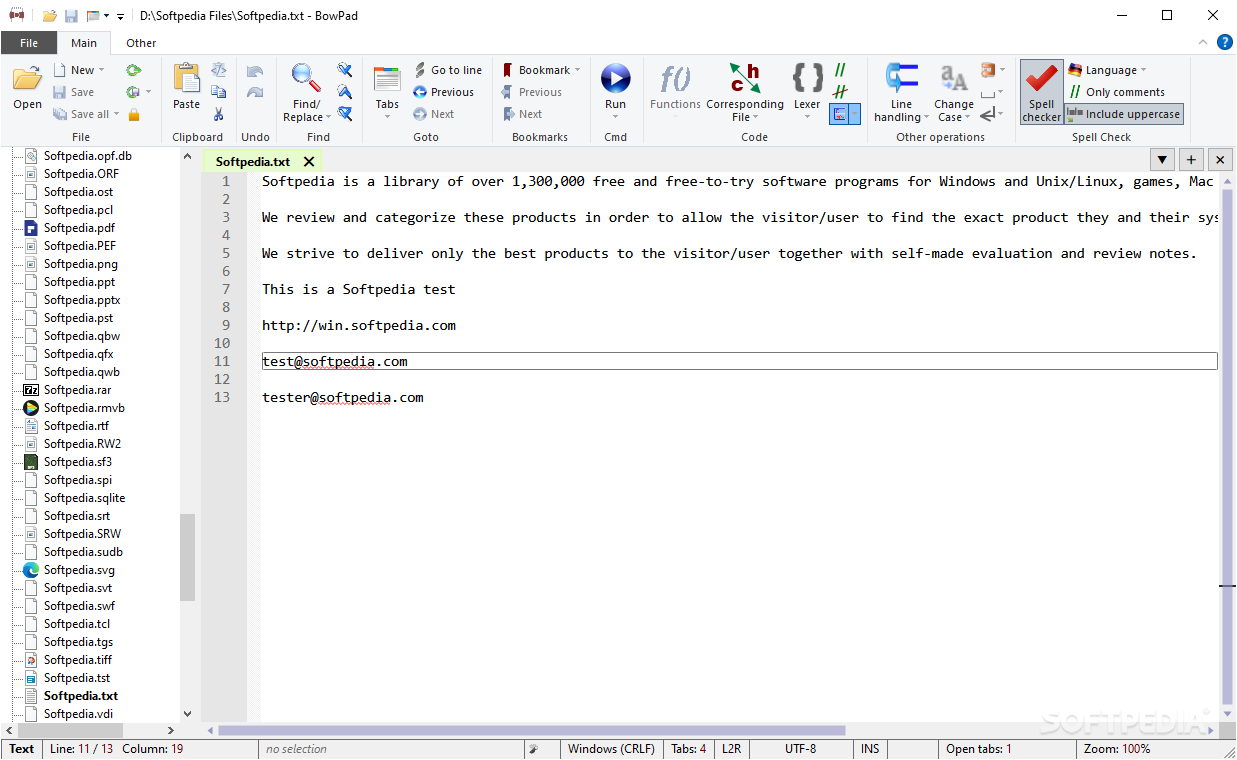
Task: Click Windows (CRLF) in the status bar
Action: coord(611,749)
